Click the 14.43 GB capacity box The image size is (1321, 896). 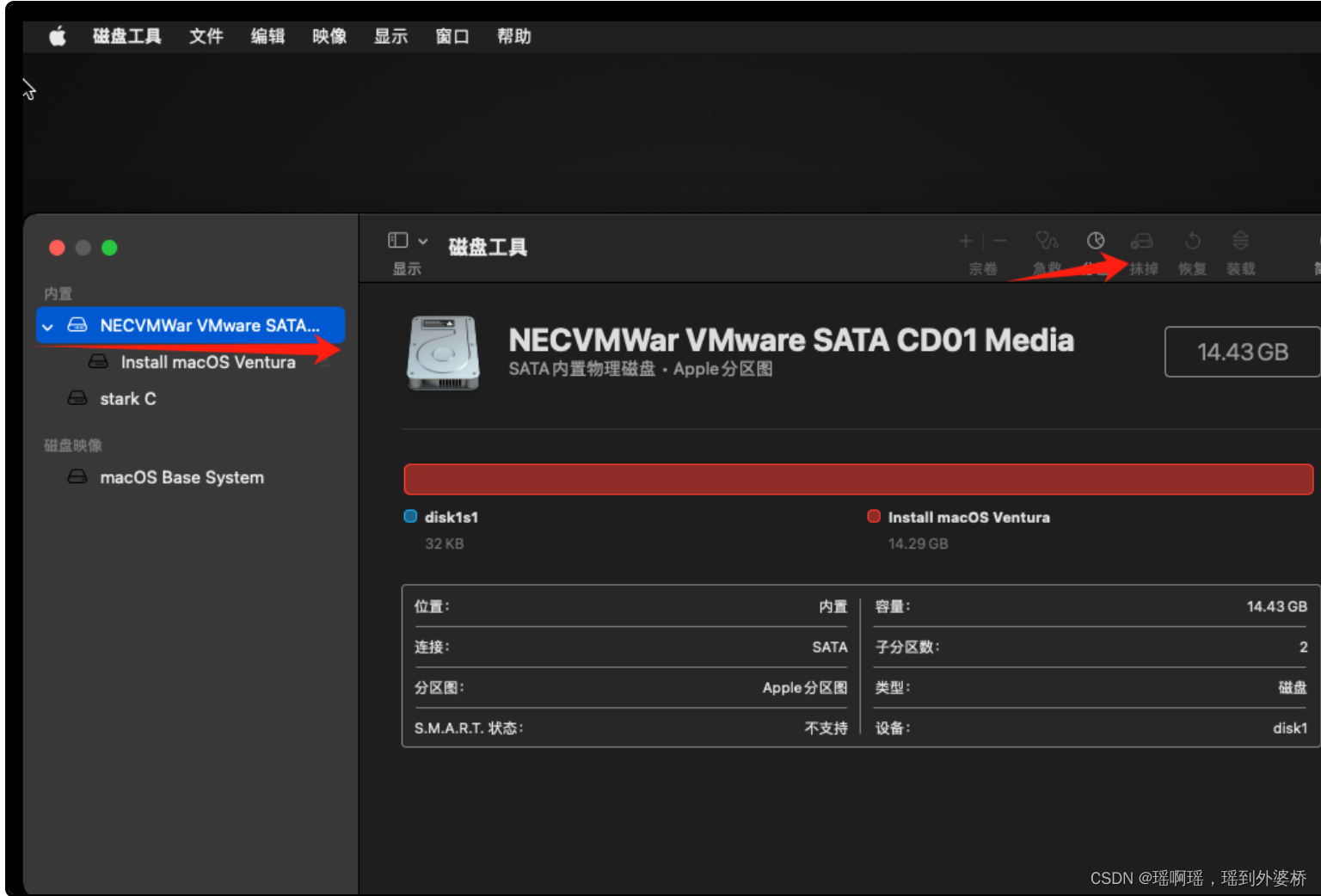pos(1242,352)
